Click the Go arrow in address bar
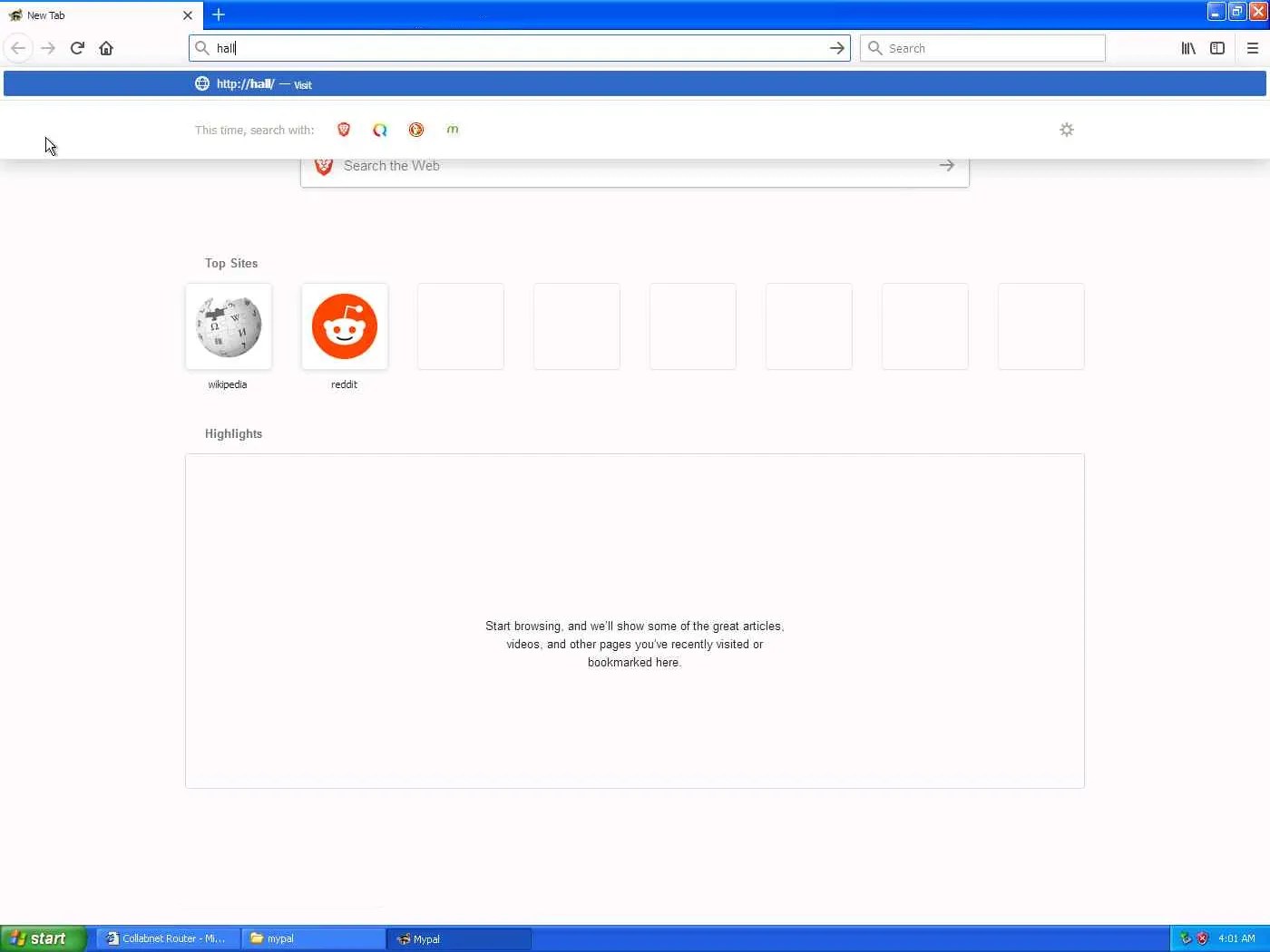Screen dimensions: 1270x952 [x=836, y=48]
